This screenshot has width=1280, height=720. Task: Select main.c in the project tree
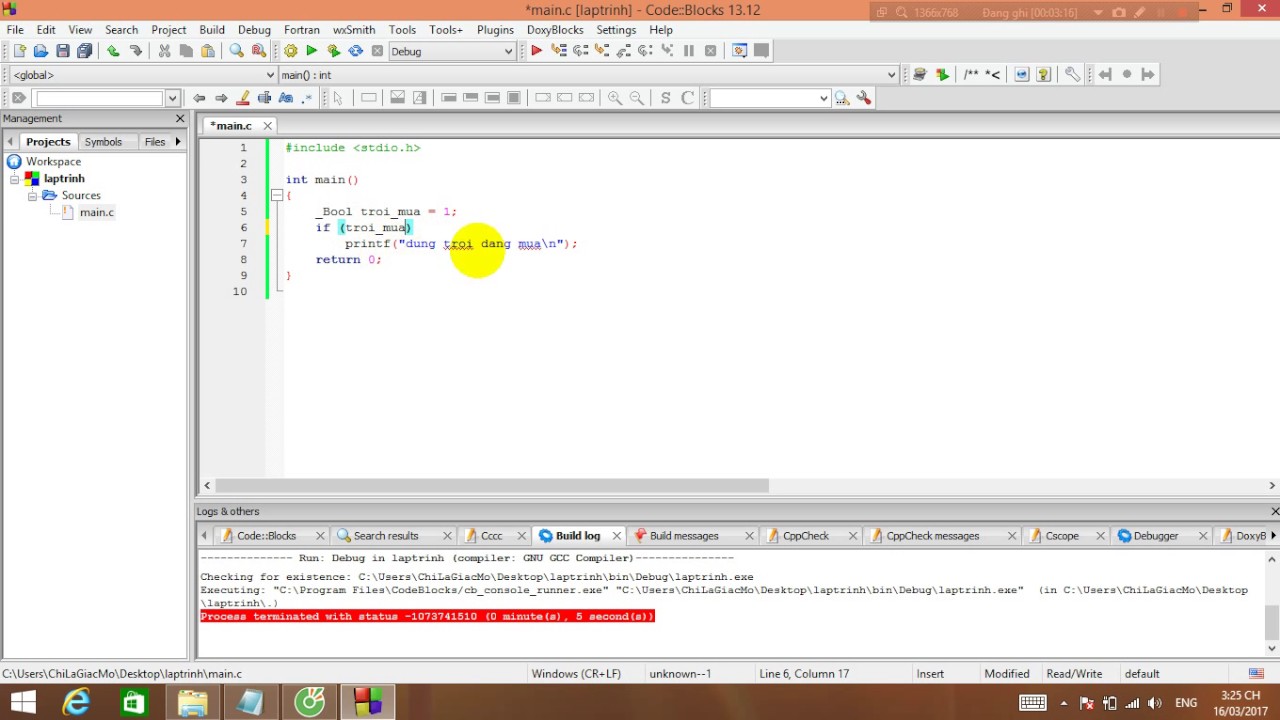click(97, 212)
